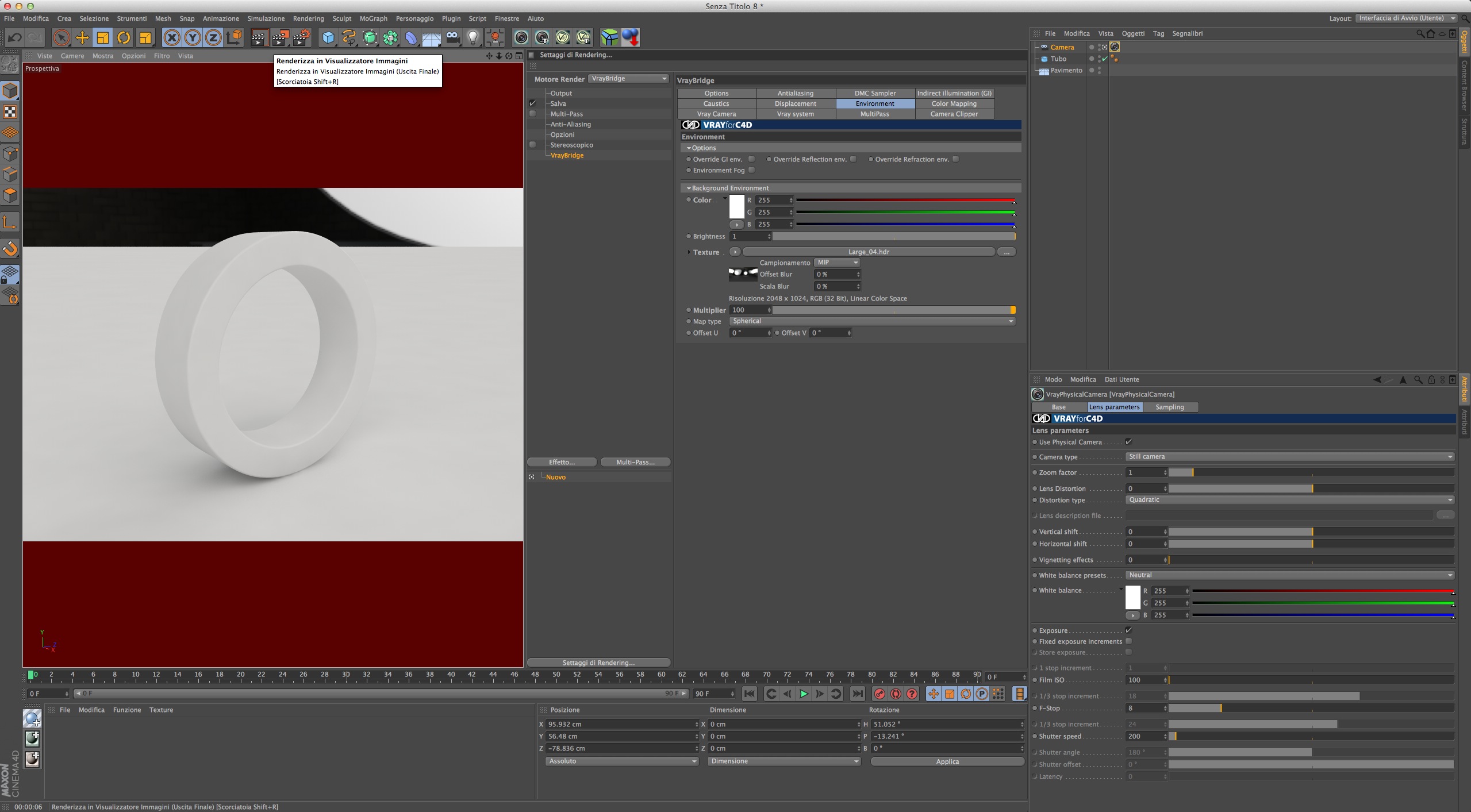Disable Use Physical Camera checkbox
This screenshot has height=812, width=1471.
(1128, 442)
